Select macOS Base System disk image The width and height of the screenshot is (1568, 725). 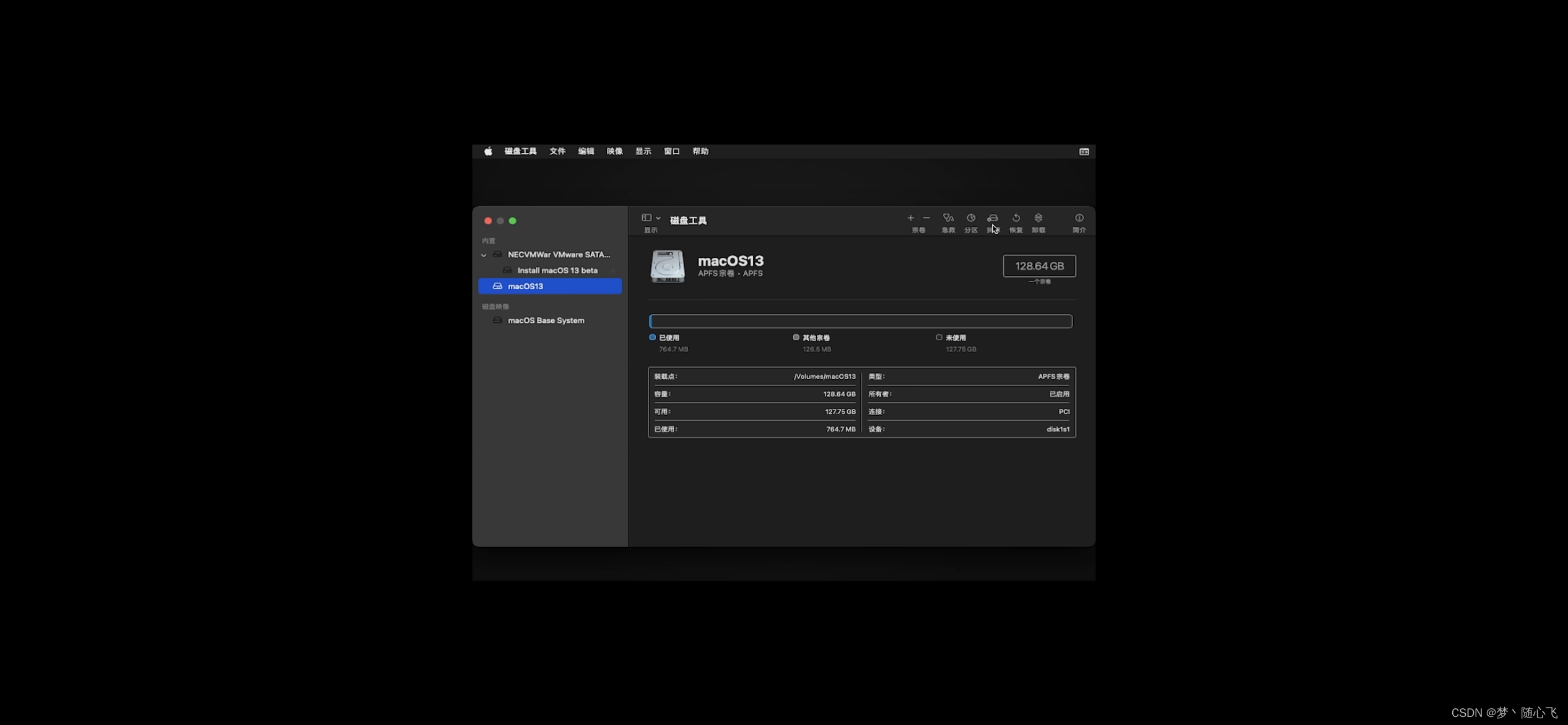pyautogui.click(x=550, y=320)
